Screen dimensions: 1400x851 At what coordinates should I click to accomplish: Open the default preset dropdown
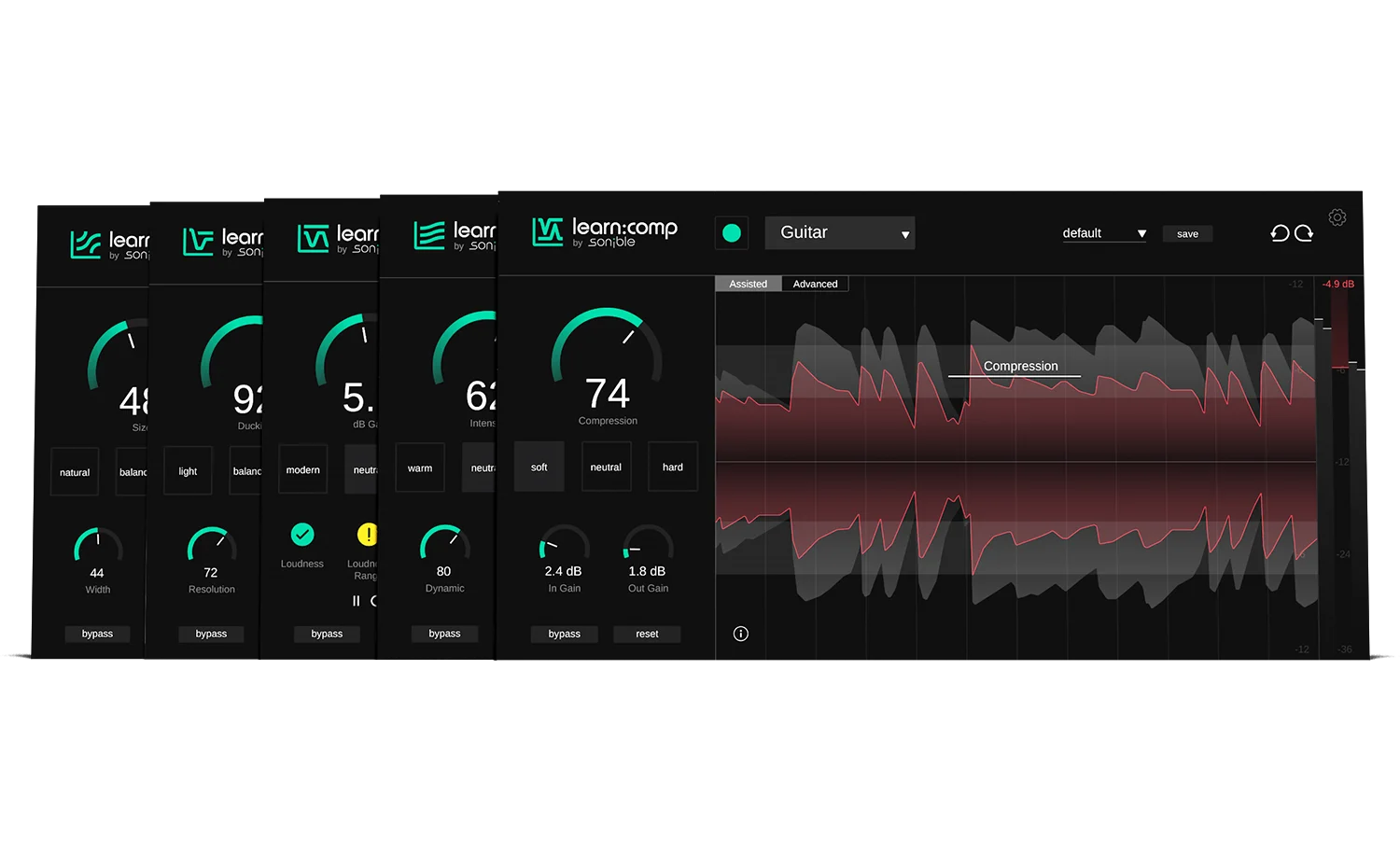(1104, 233)
